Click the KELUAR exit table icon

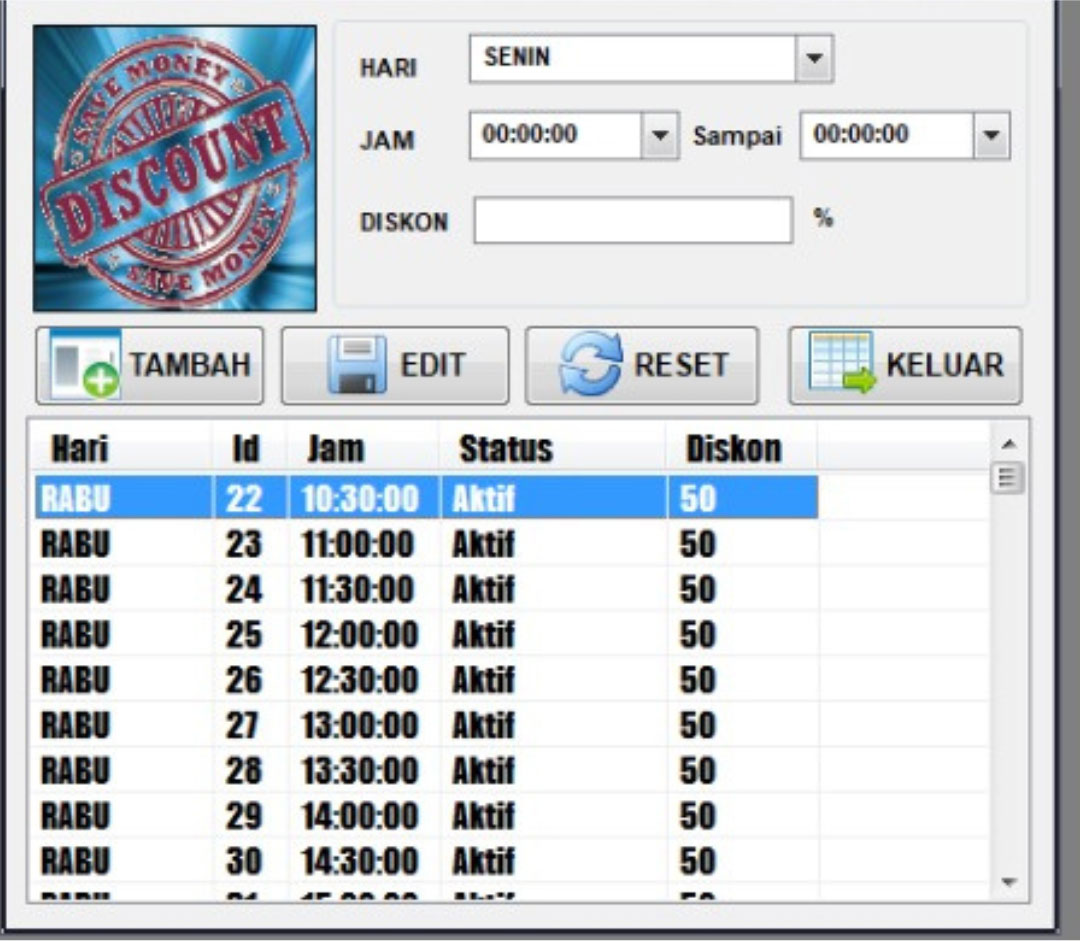click(x=841, y=365)
